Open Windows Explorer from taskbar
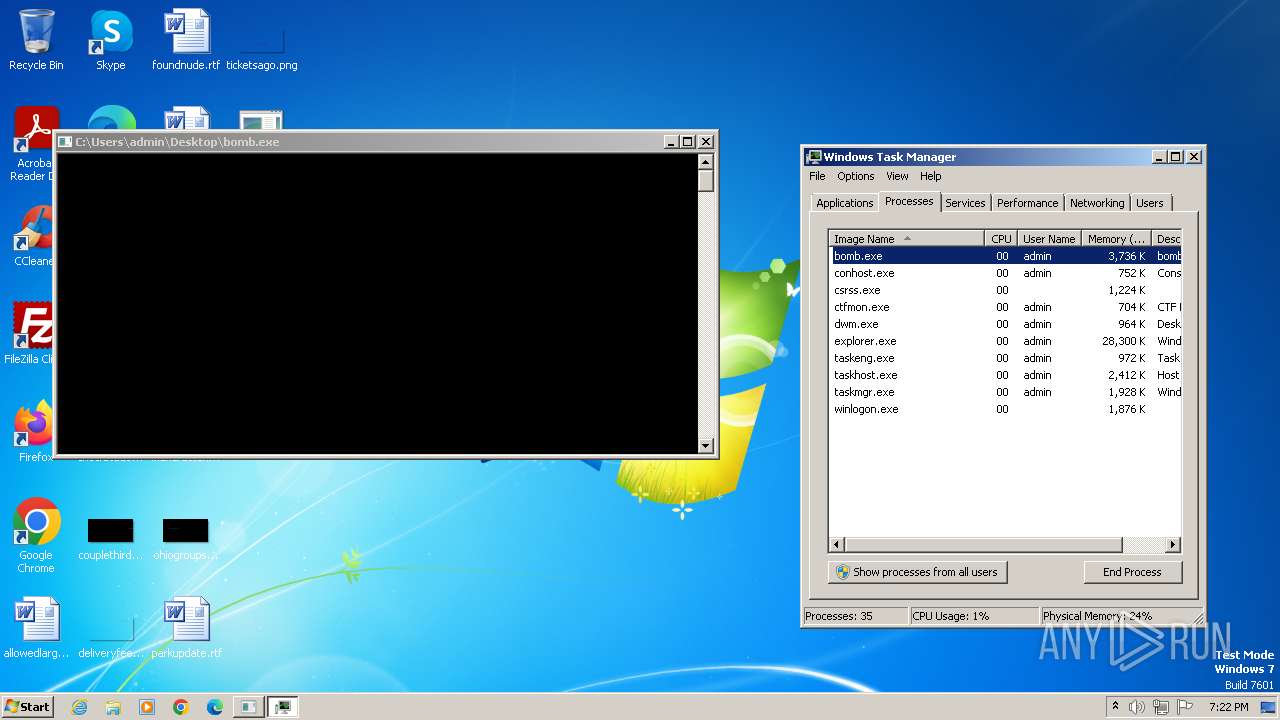This screenshot has height=720, width=1280. (113, 707)
